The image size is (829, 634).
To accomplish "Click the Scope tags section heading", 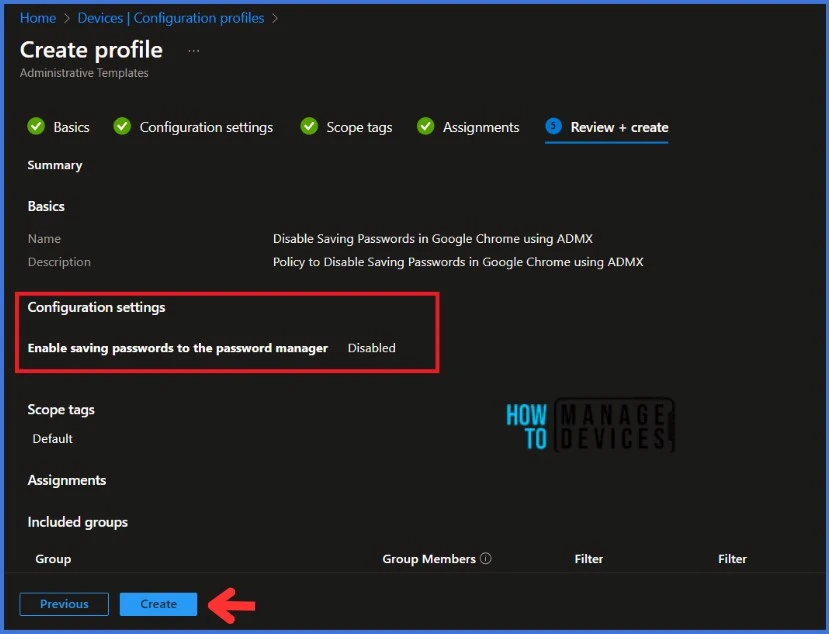I will (x=61, y=410).
